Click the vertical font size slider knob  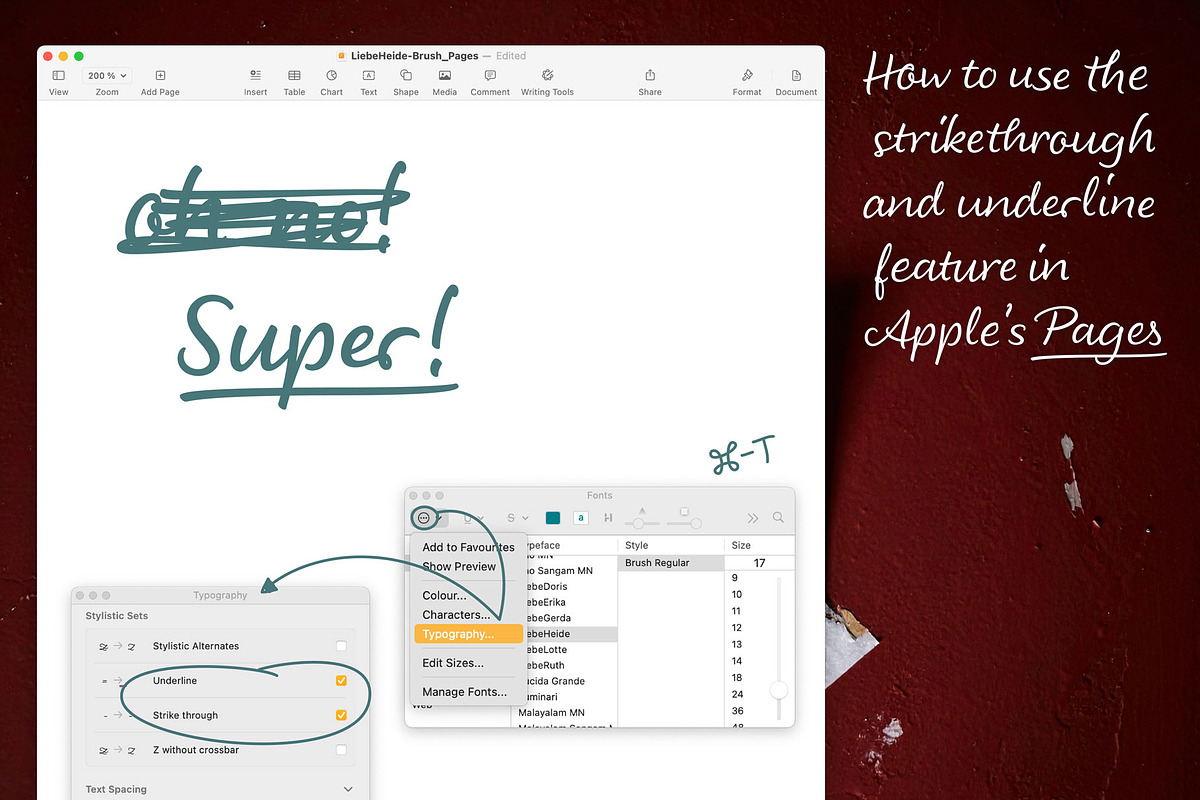click(779, 690)
